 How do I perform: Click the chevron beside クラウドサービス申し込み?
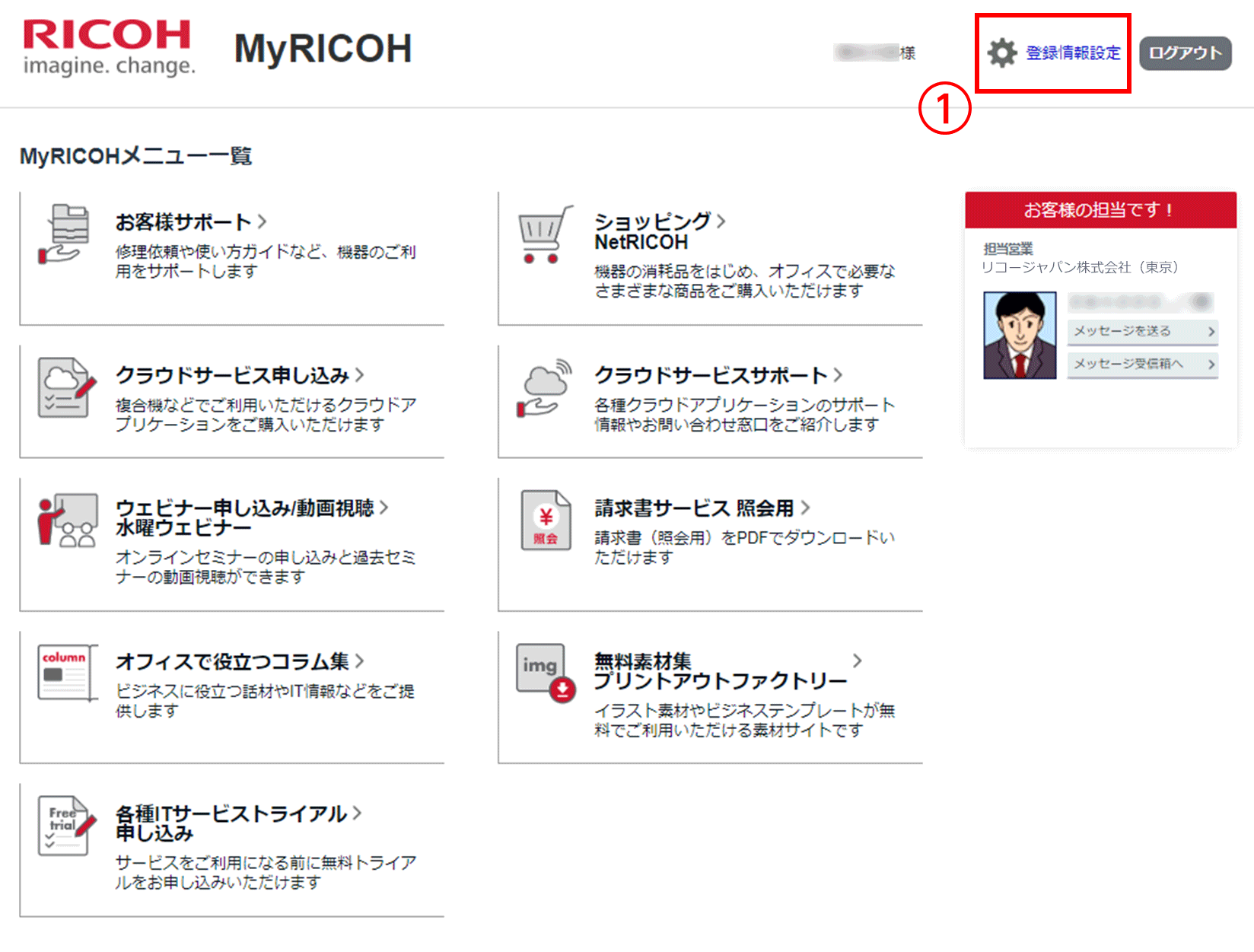tap(359, 374)
